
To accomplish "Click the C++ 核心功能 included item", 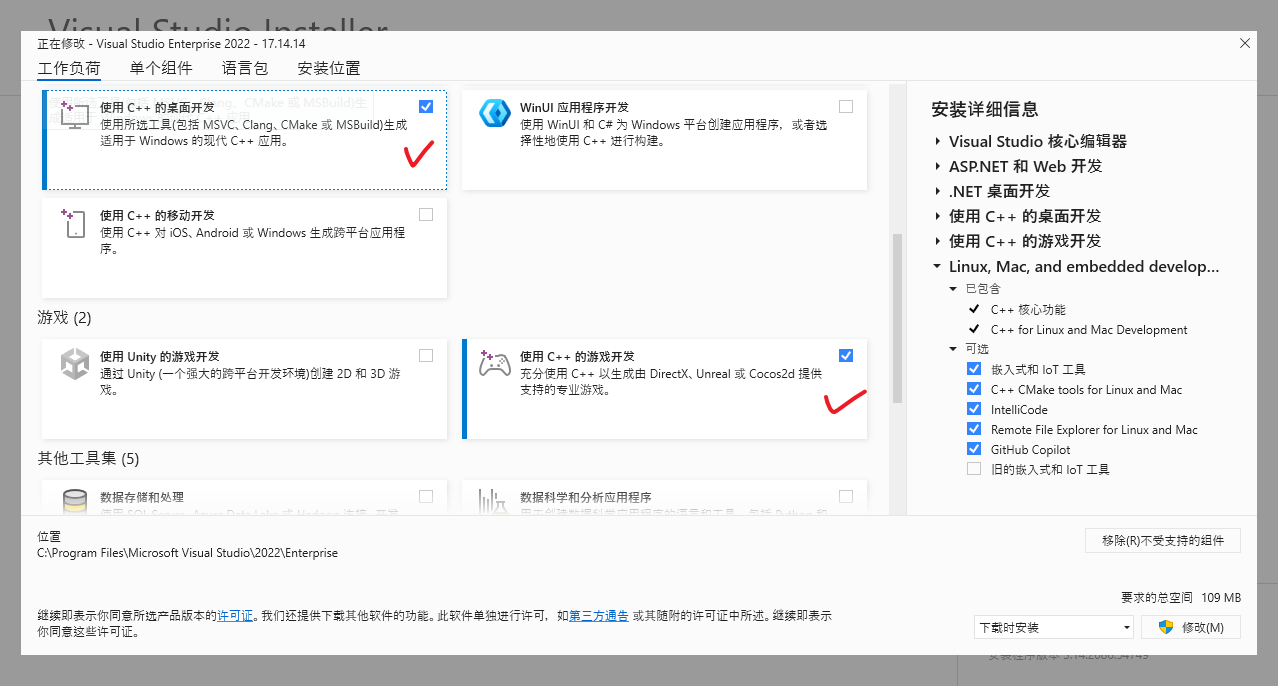I will pos(1028,310).
